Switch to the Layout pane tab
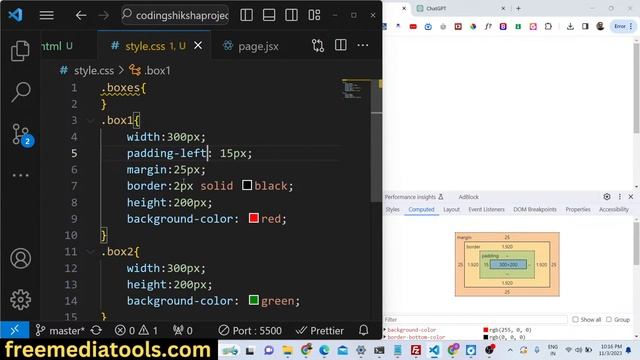 [x=451, y=209]
